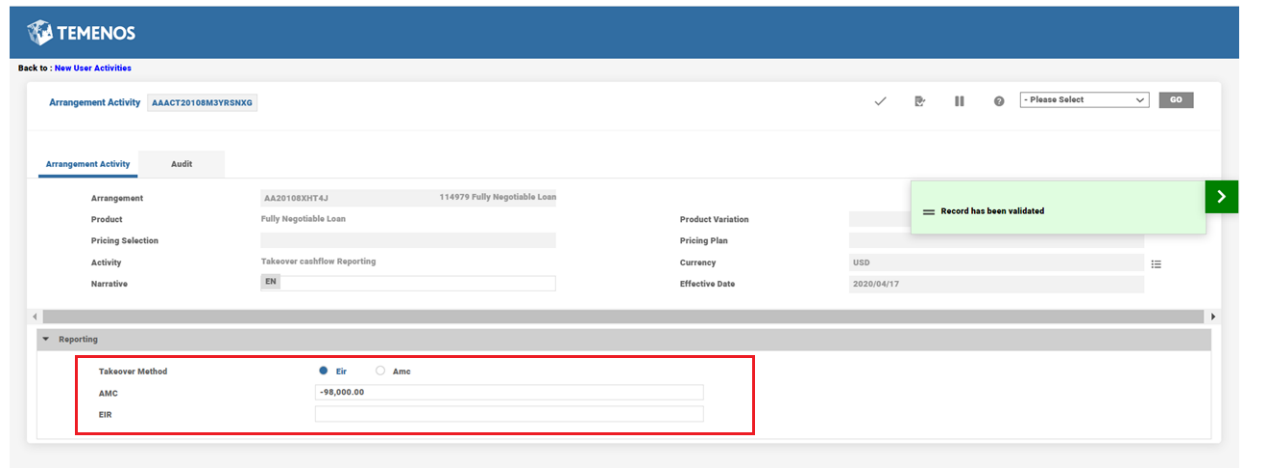
Task: Click the hold (pause) icon
Action: (x=959, y=101)
